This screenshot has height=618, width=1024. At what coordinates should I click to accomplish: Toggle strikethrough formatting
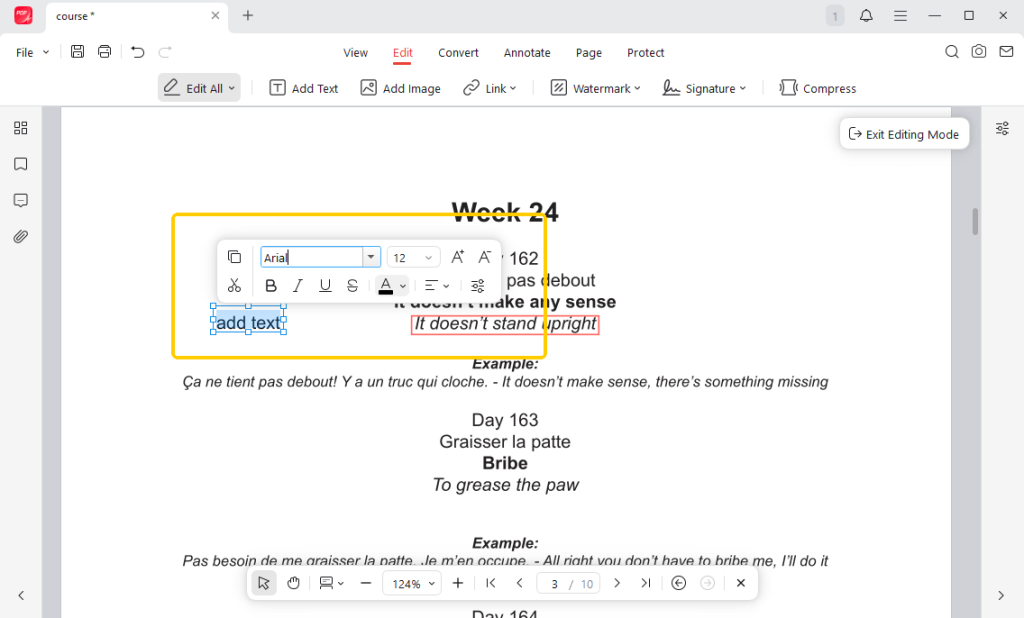point(352,285)
